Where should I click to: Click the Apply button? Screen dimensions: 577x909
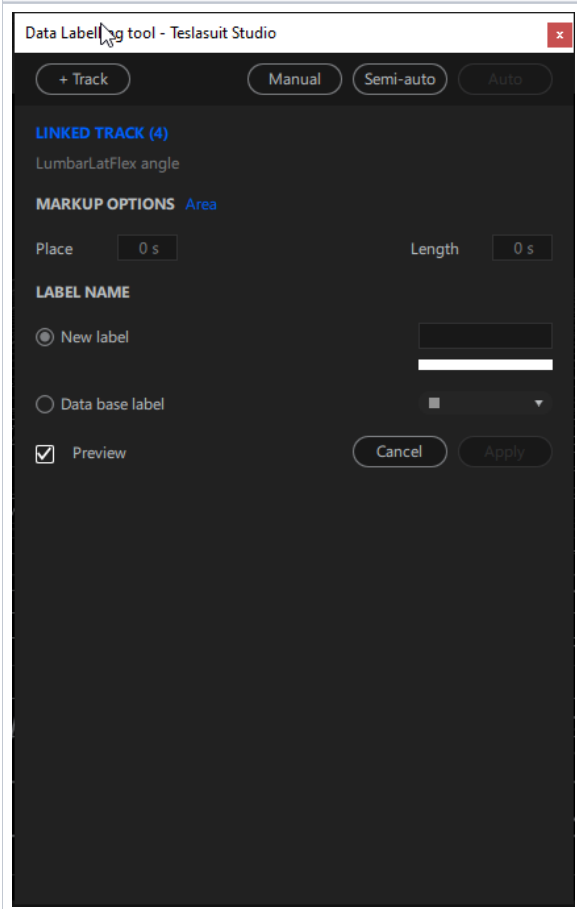pyautogui.click(x=505, y=452)
